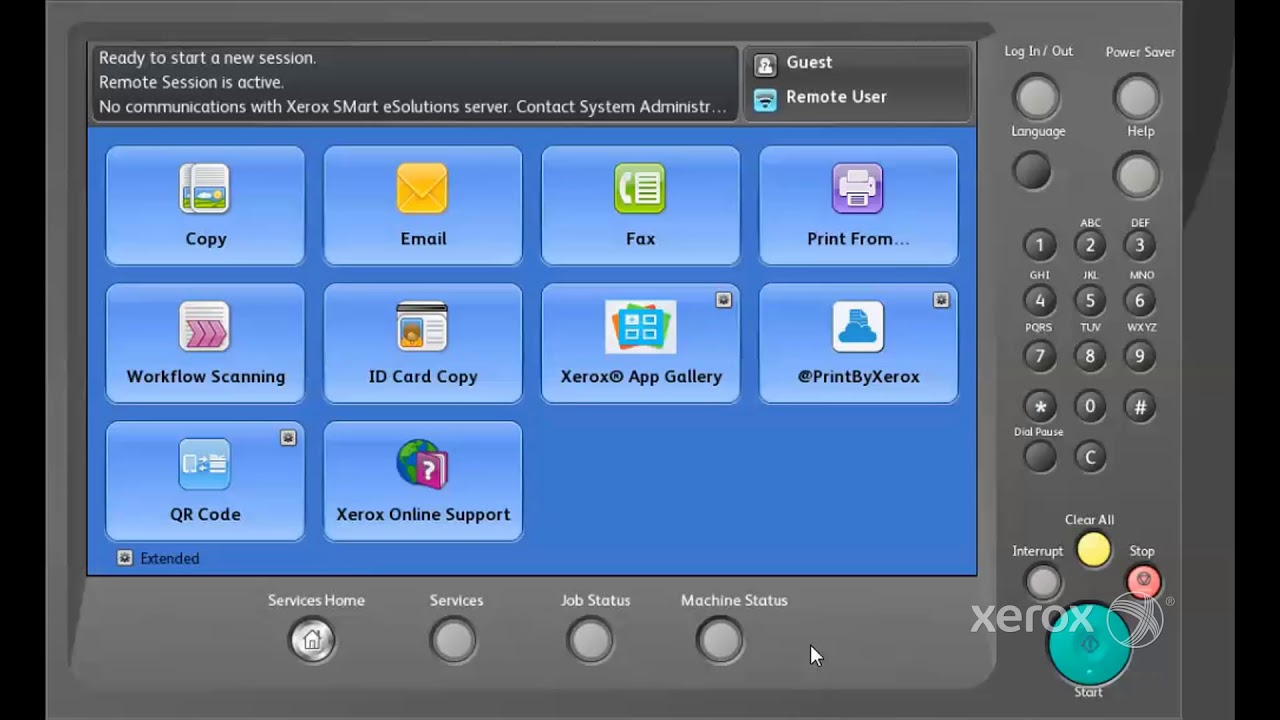The width and height of the screenshot is (1280, 720).
Task: Toggle the Extended settings indicator
Action: coord(124,558)
